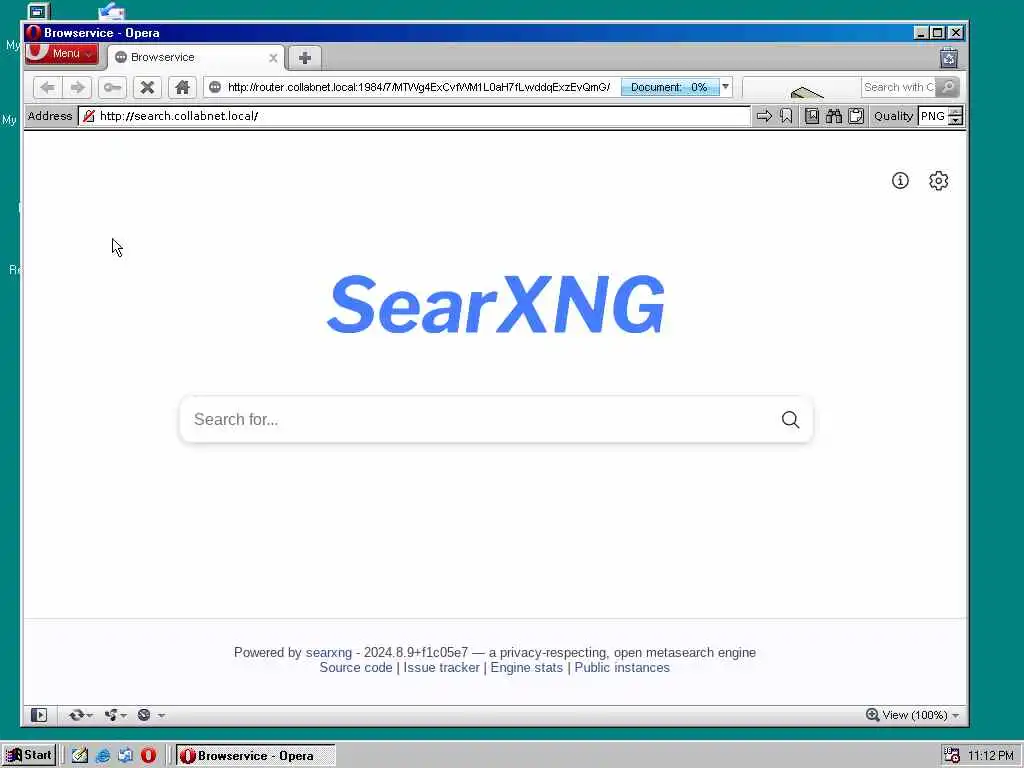Open the Public instances link
The height and width of the screenshot is (768, 1024).
point(622,667)
